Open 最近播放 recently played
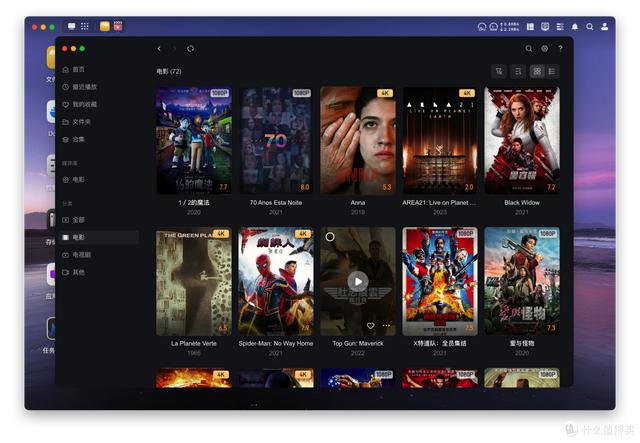This screenshot has height=443, width=640. 99,87
